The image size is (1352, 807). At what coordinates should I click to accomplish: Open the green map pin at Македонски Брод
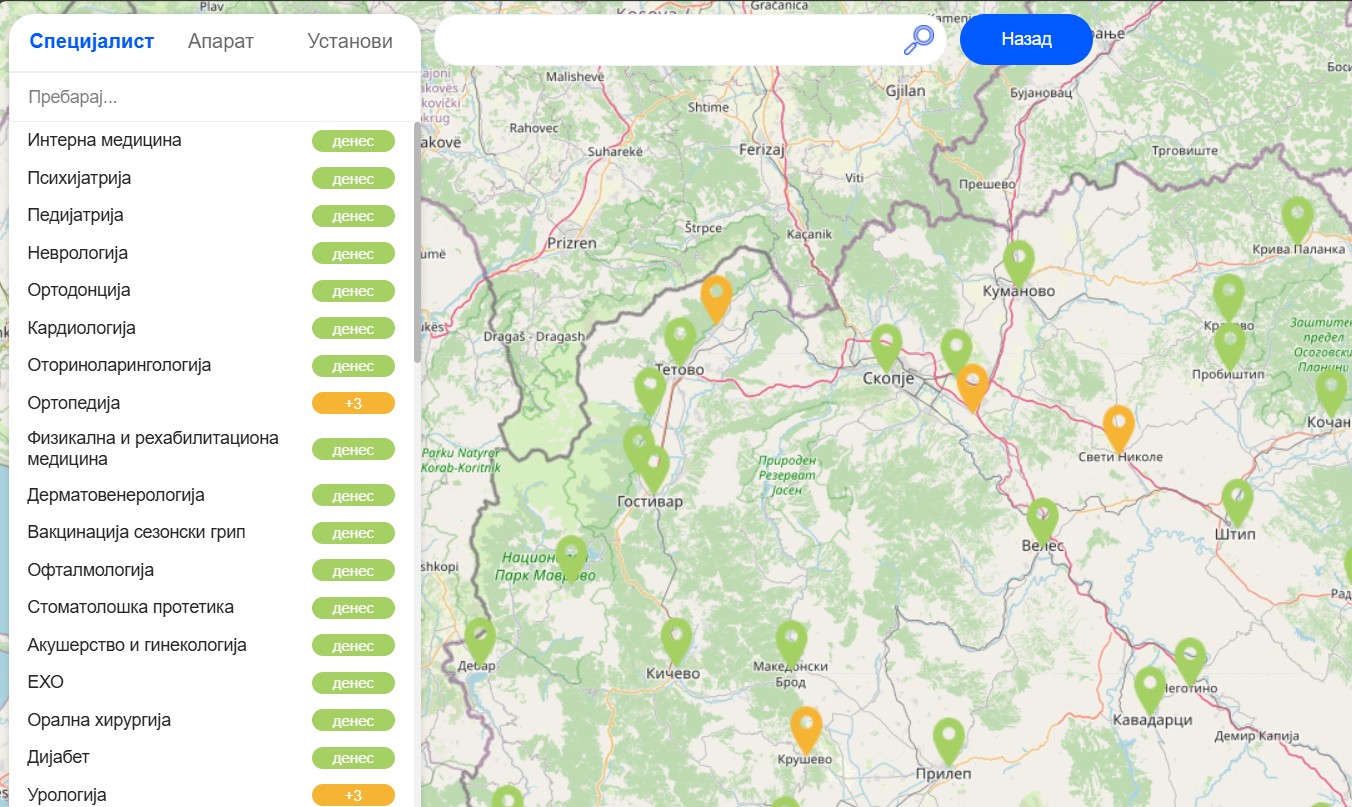coord(791,642)
